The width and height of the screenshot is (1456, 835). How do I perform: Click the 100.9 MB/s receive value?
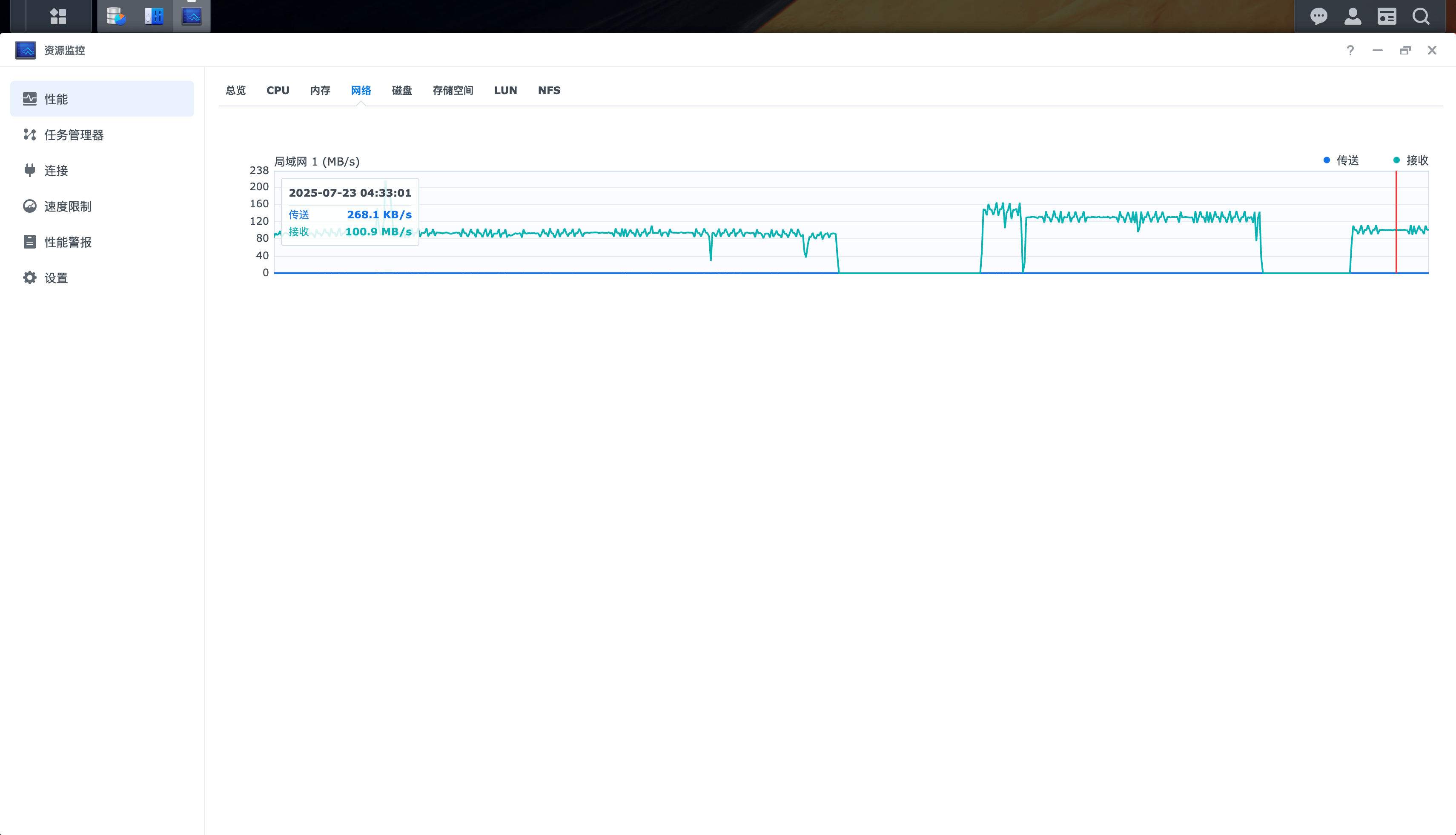378,232
